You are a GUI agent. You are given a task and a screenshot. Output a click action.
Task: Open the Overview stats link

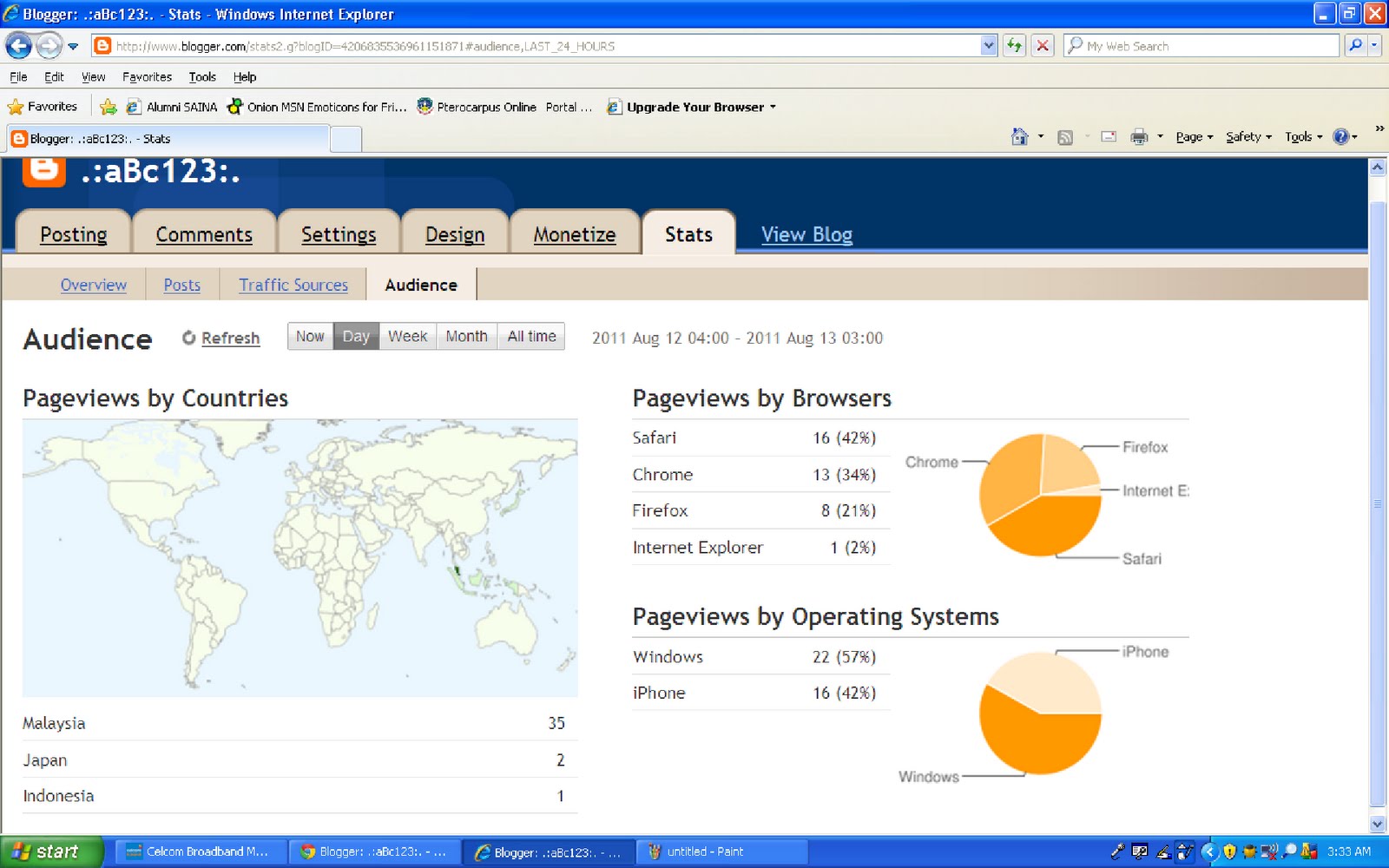pyautogui.click(x=94, y=285)
